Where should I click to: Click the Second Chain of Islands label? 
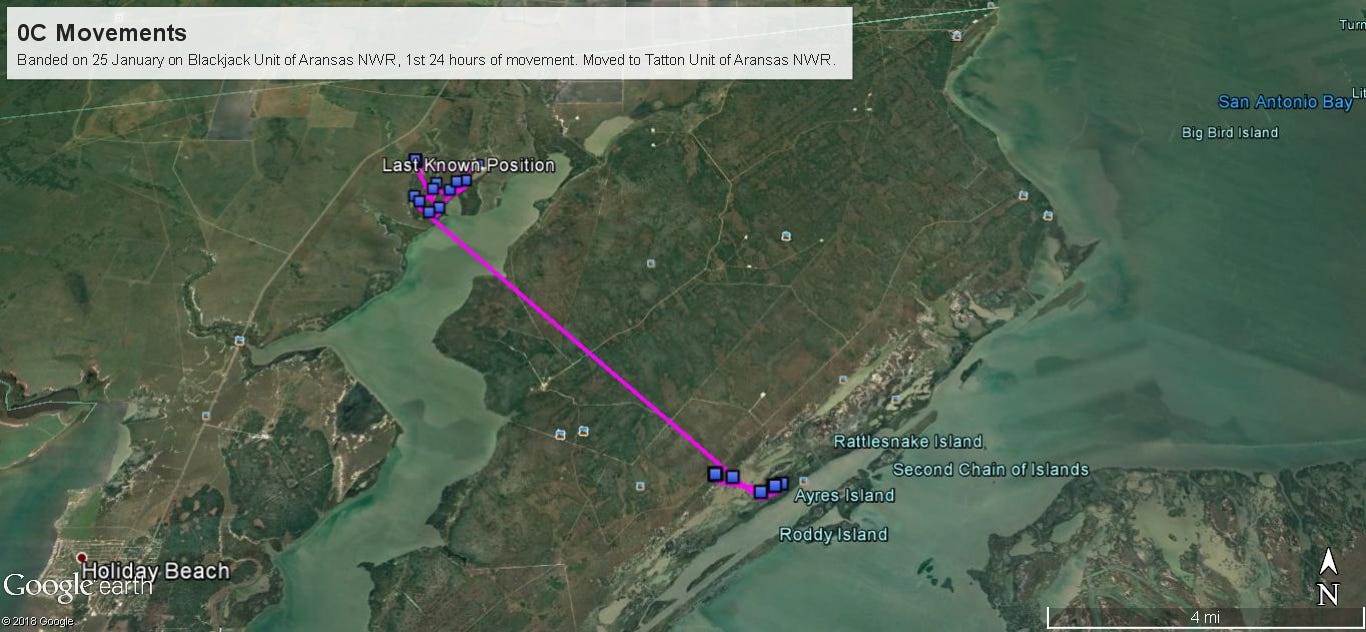[x=990, y=469]
